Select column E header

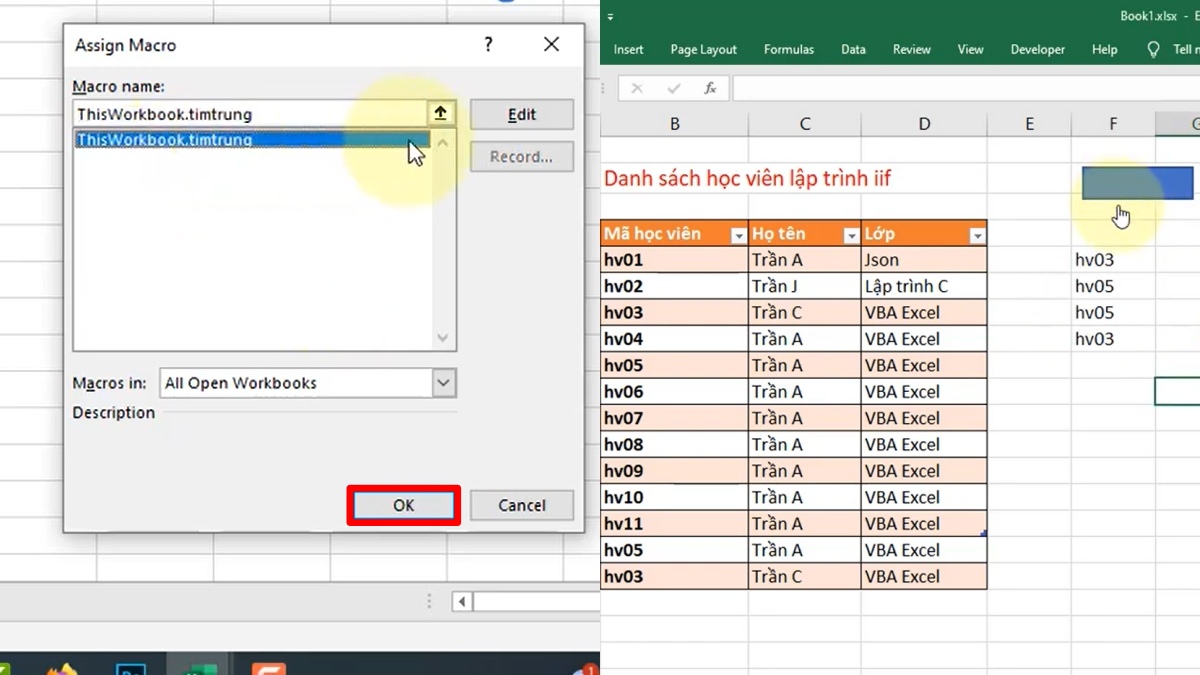[x=1029, y=124]
